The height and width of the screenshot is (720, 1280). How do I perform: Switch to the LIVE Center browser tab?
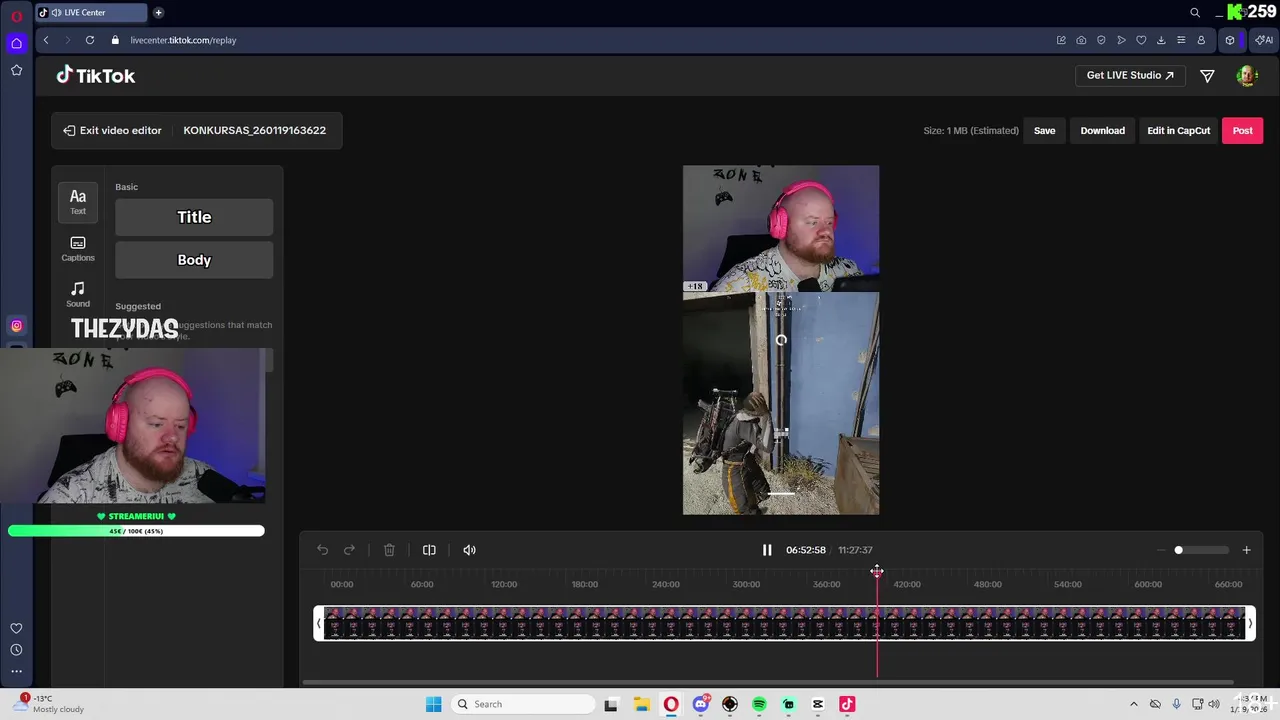point(93,13)
